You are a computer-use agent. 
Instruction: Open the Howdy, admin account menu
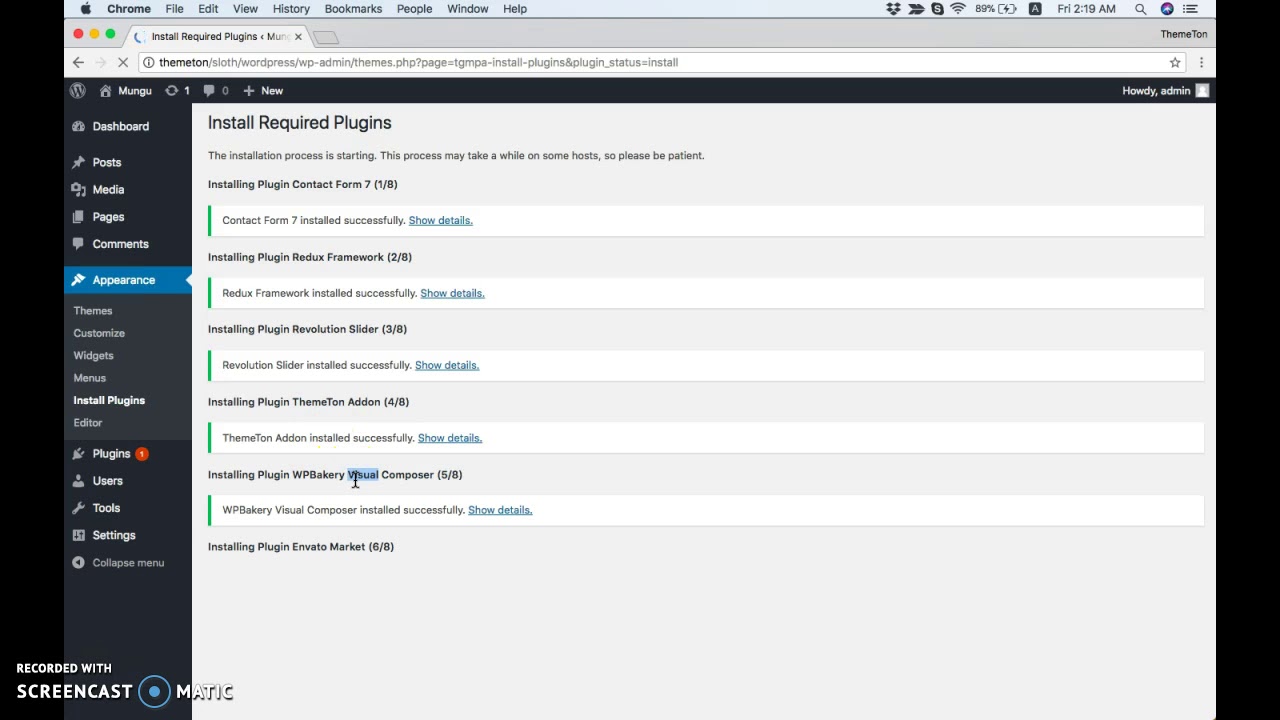tap(1165, 90)
